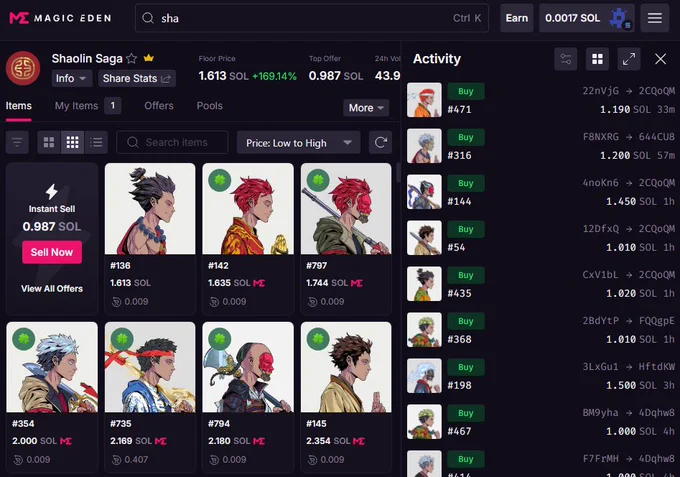Open NFT #797 image

coord(346,209)
